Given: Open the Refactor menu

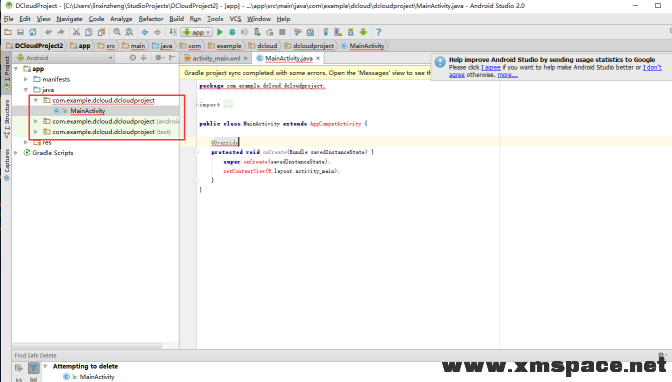Looking at the screenshot, I should pyautogui.click(x=151, y=19).
